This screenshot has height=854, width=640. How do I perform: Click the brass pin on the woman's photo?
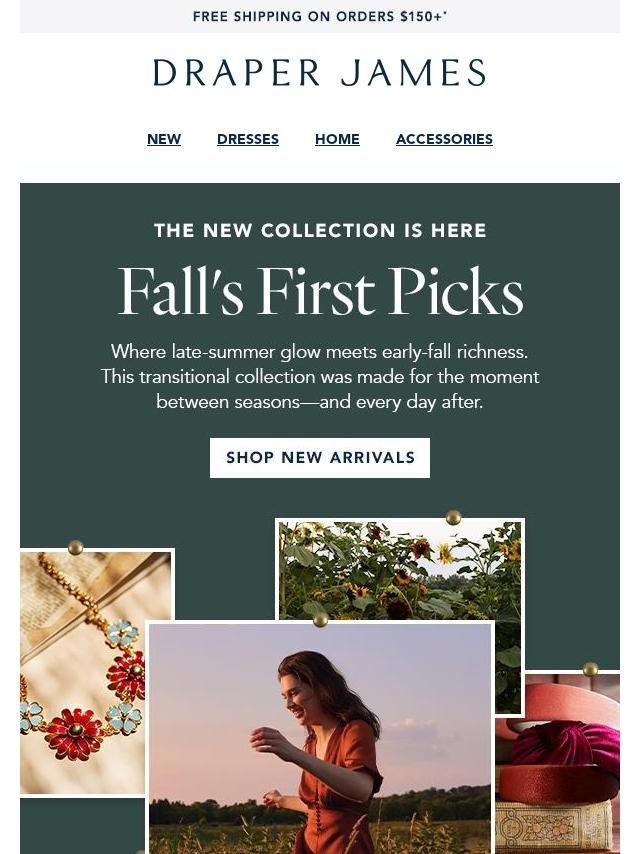tap(320, 619)
